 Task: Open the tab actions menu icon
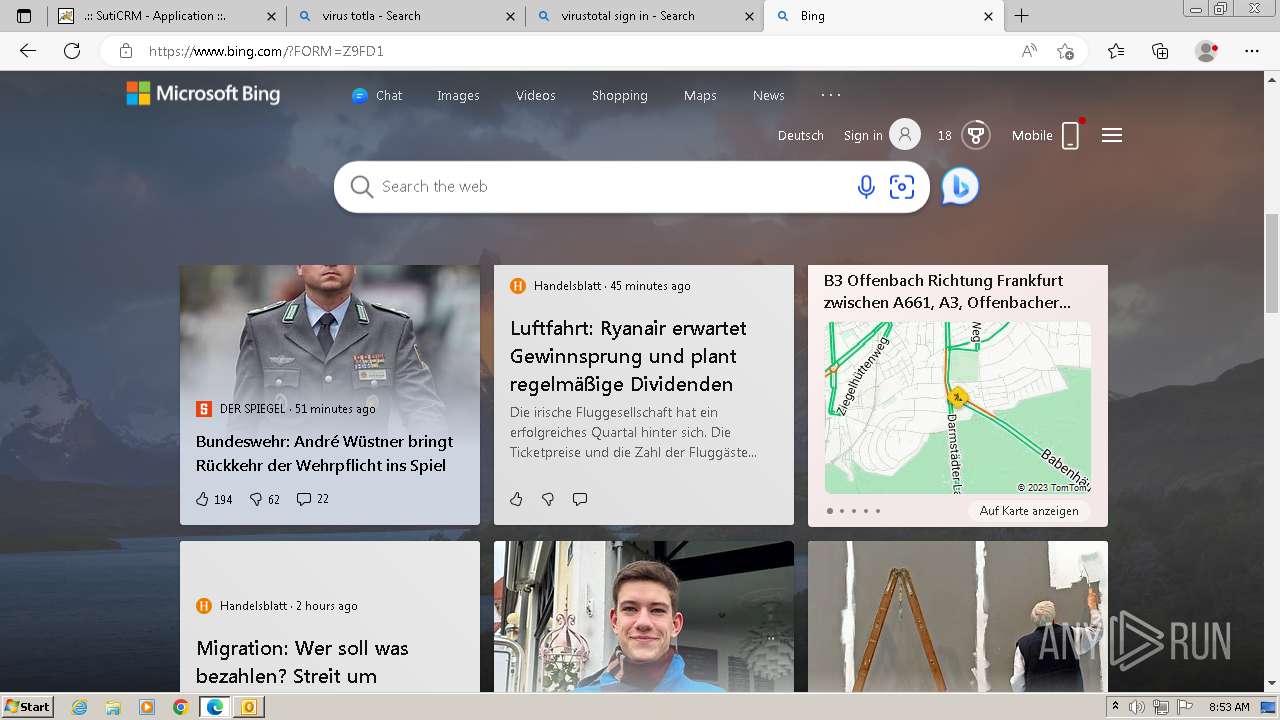click(24, 16)
